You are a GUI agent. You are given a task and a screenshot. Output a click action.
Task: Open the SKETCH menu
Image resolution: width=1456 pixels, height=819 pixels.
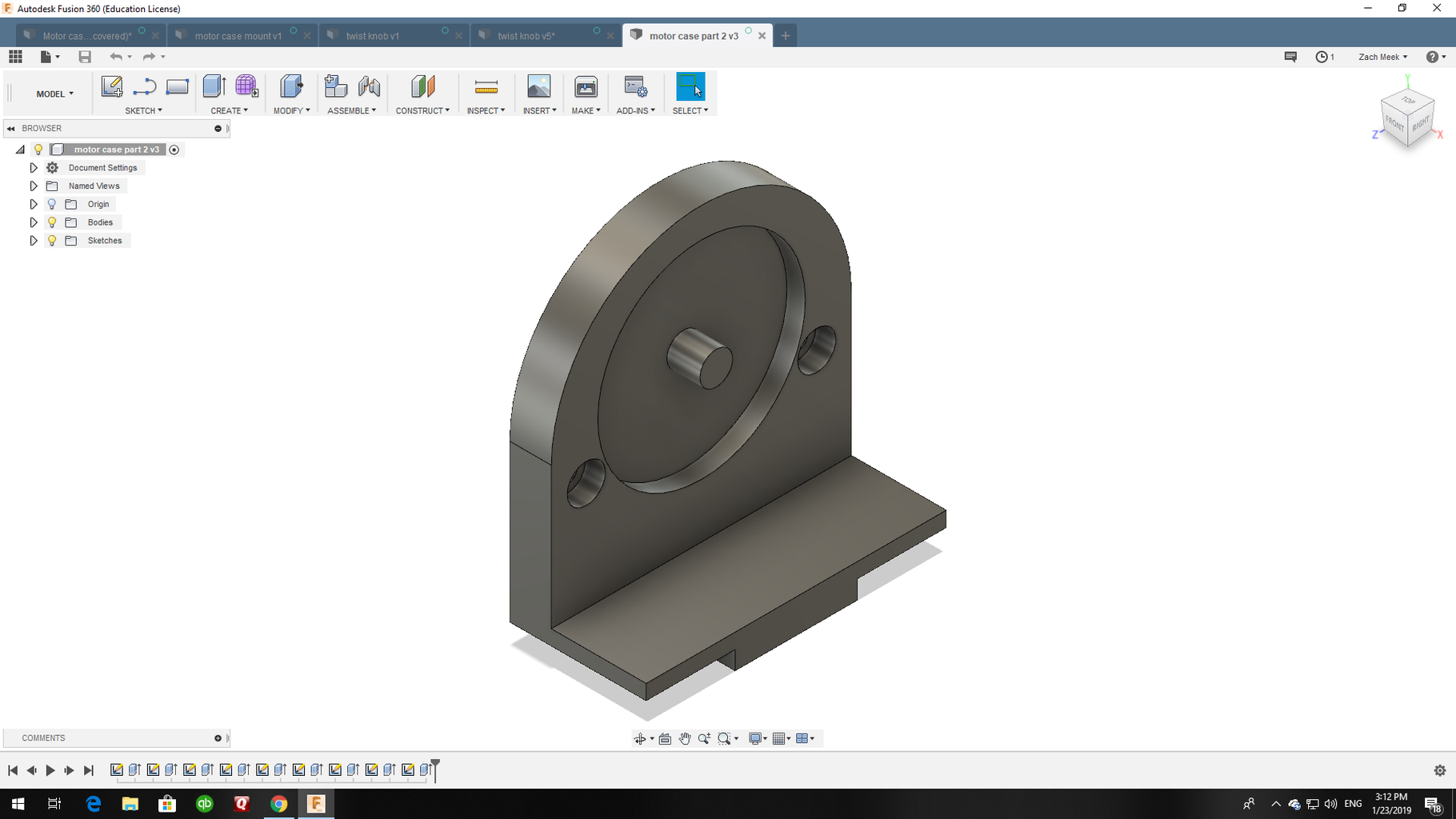[144, 110]
